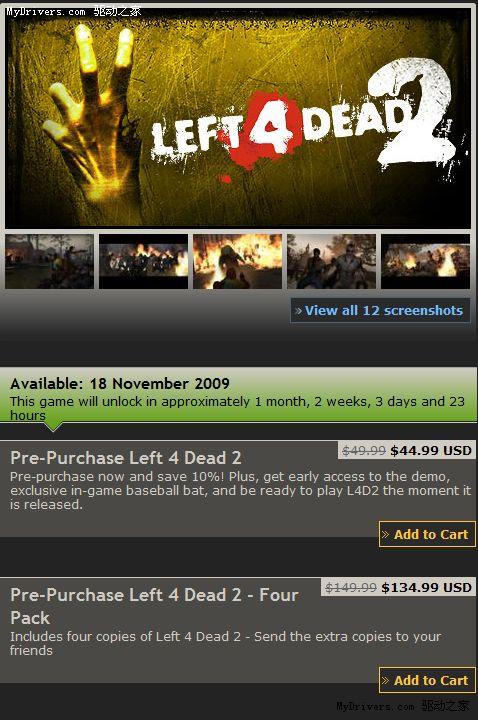
Task: Click chevron icon on the $44.99 Add to Cart
Action: point(385,534)
